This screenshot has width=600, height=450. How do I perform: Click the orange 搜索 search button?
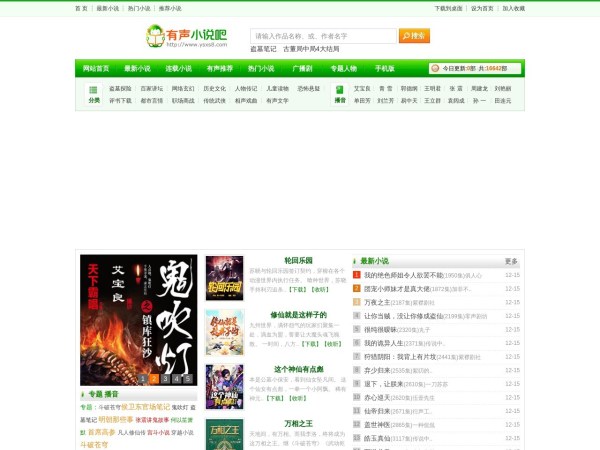click(x=414, y=36)
